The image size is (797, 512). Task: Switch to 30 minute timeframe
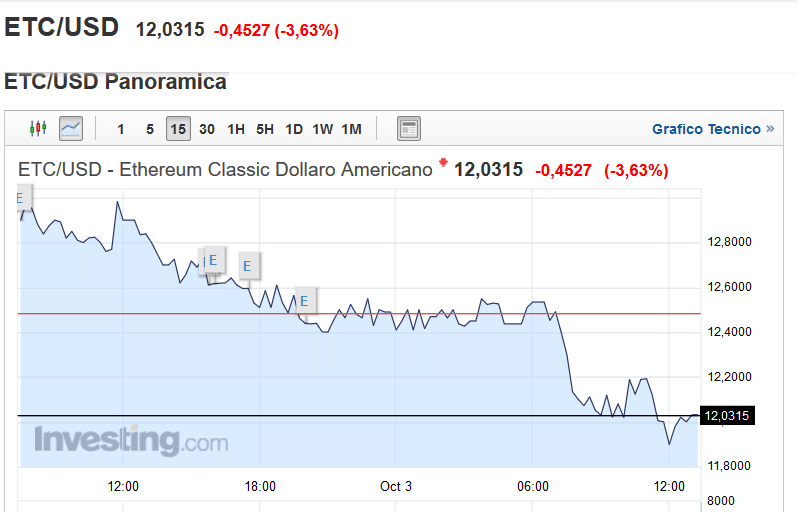point(207,129)
